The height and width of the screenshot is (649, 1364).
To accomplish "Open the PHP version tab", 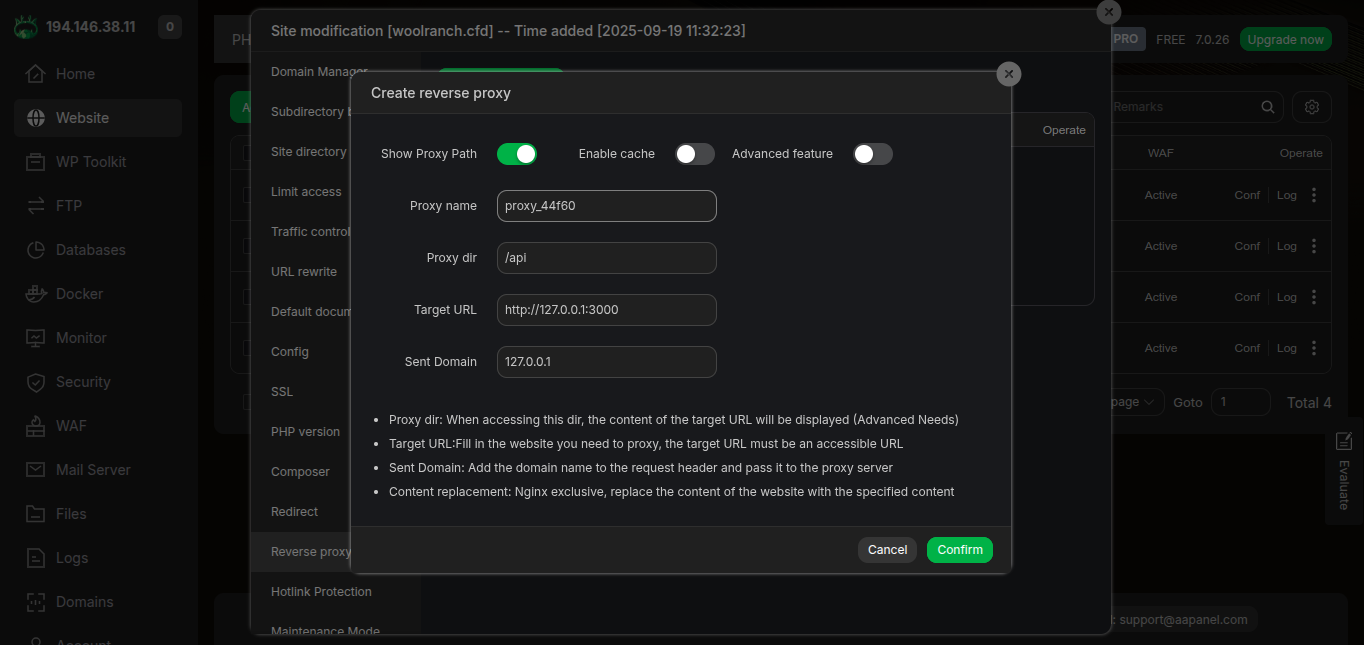I will (x=305, y=432).
